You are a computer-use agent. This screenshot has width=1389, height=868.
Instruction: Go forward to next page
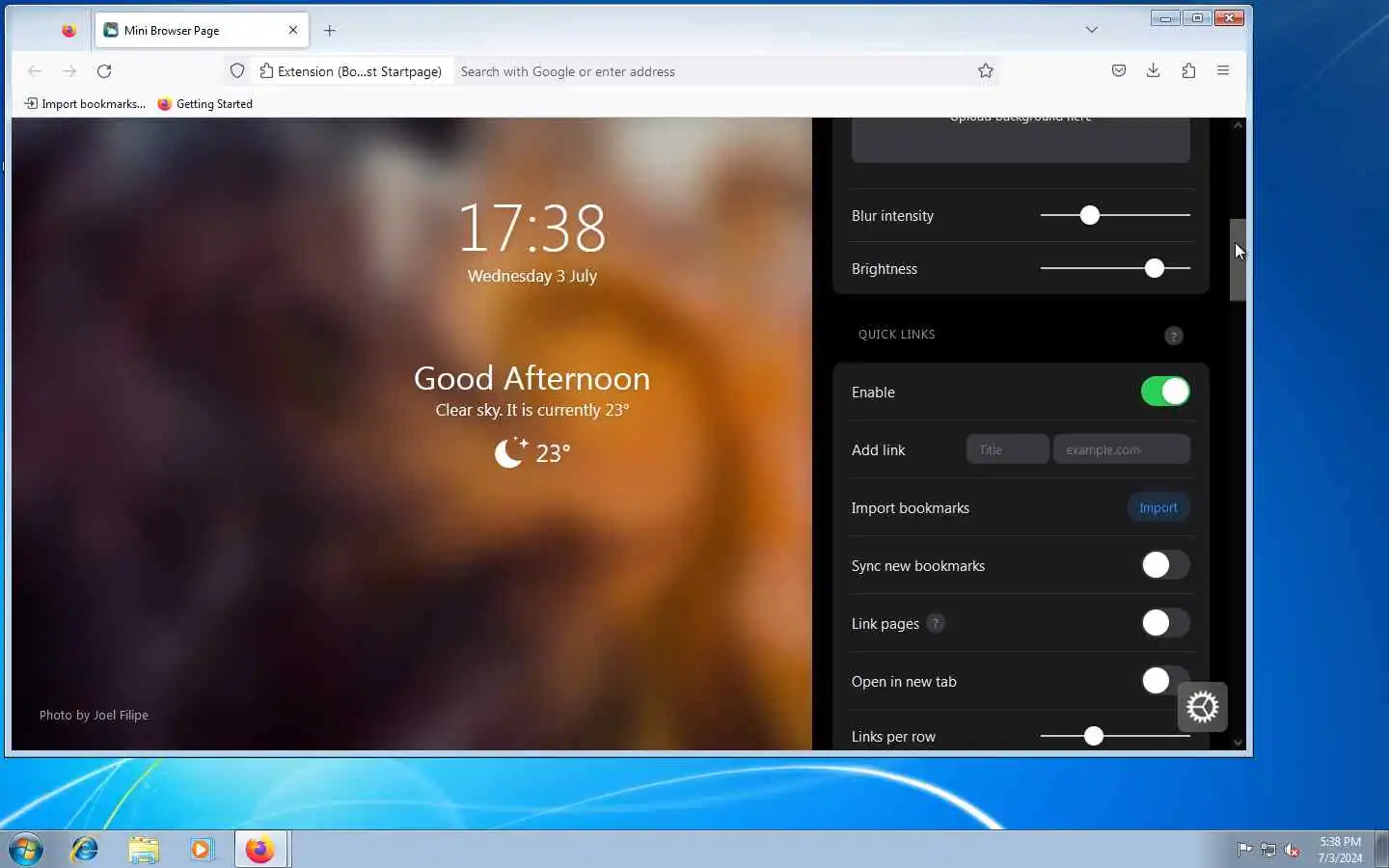[x=69, y=70]
